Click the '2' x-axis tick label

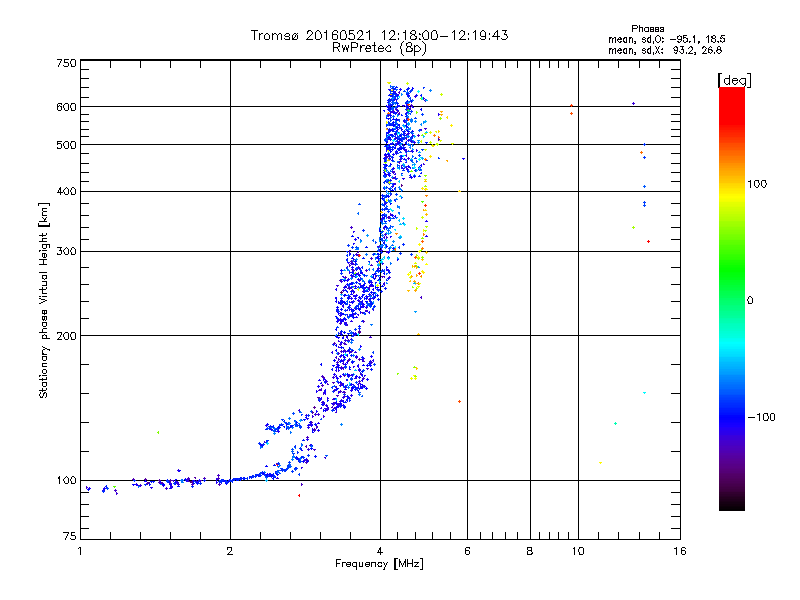(230, 551)
